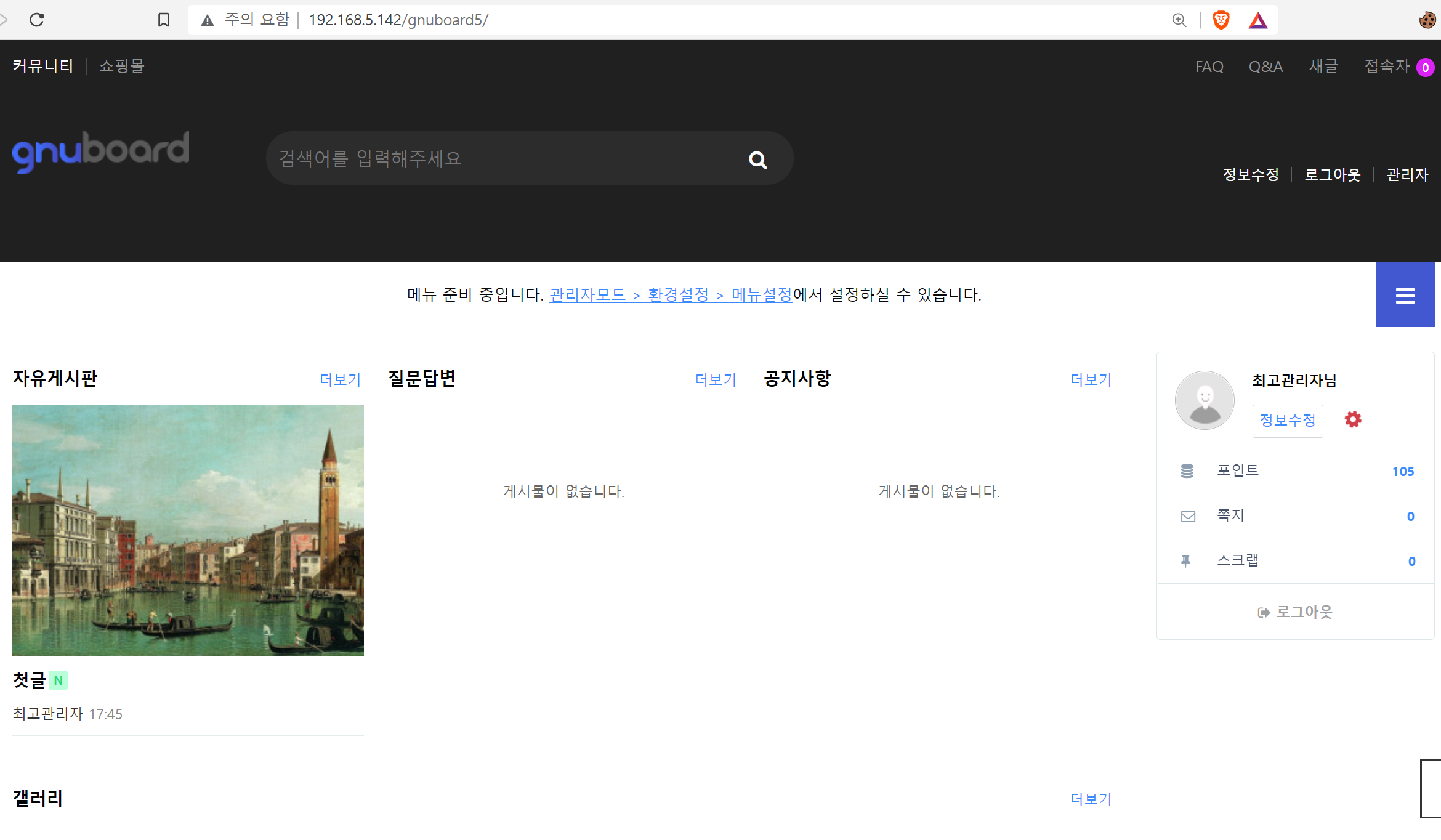Click 정보수정 button in profile box

click(x=1287, y=421)
